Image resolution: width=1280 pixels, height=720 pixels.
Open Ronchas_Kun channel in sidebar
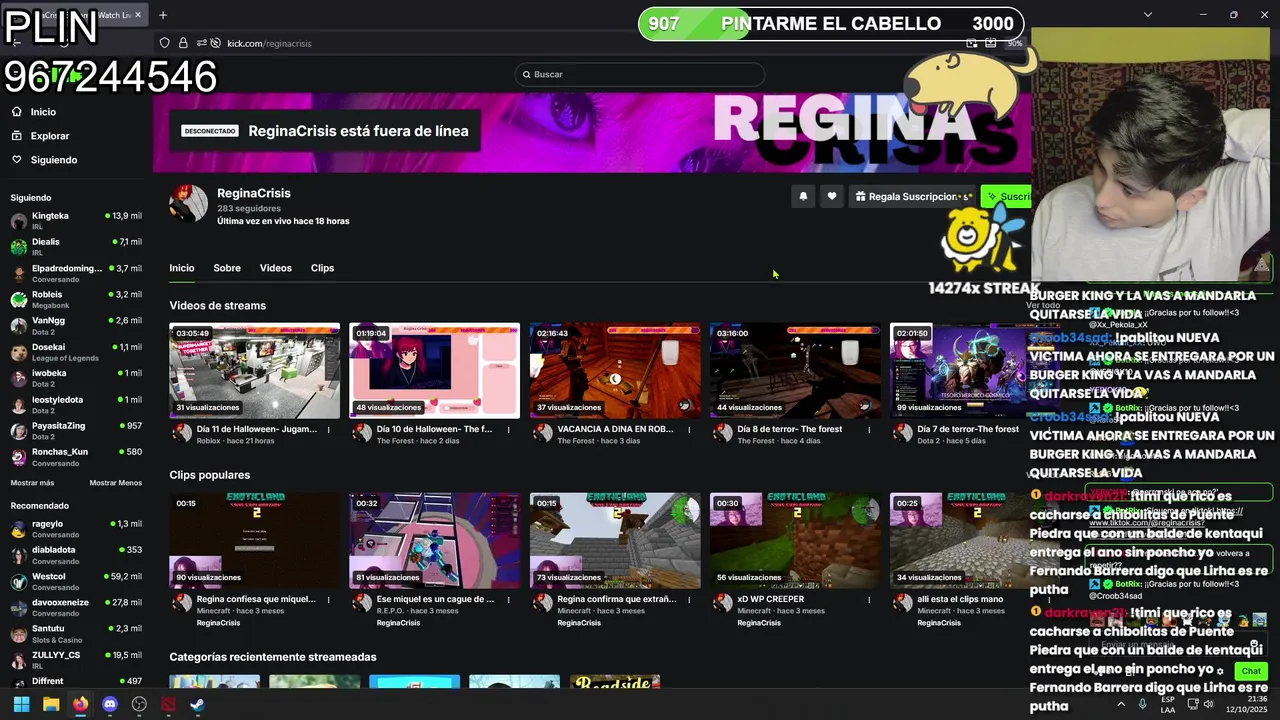click(76, 457)
